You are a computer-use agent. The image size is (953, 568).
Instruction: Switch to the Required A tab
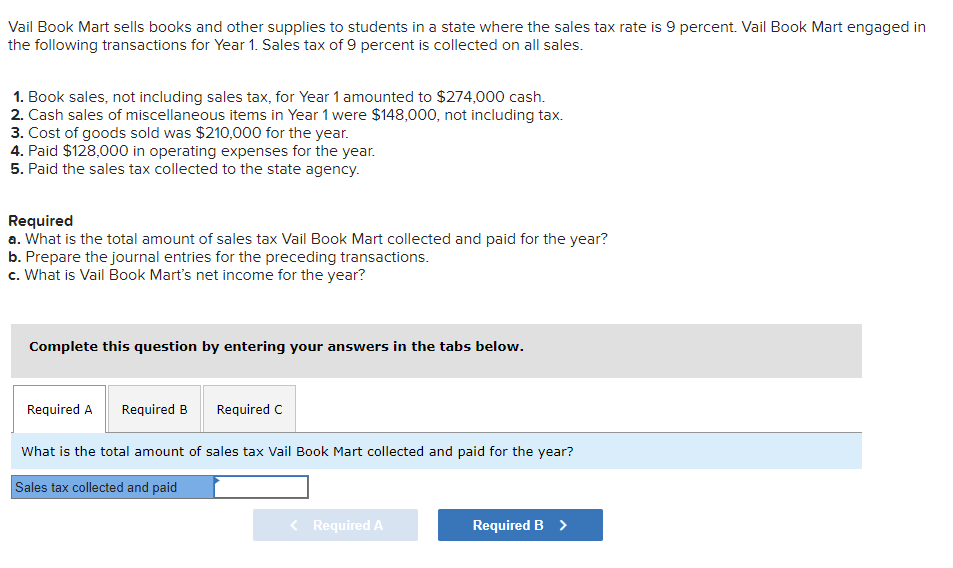[60, 410]
